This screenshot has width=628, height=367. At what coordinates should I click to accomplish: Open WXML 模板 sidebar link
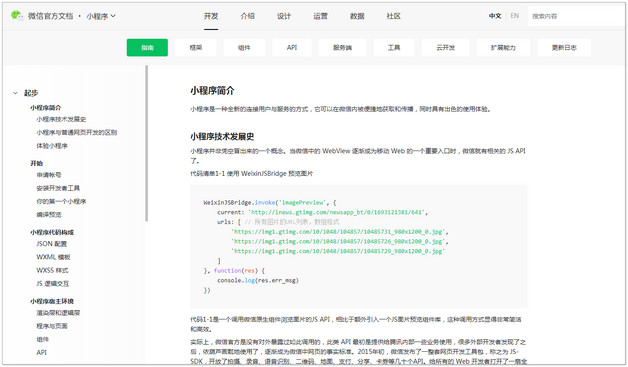pos(53,257)
